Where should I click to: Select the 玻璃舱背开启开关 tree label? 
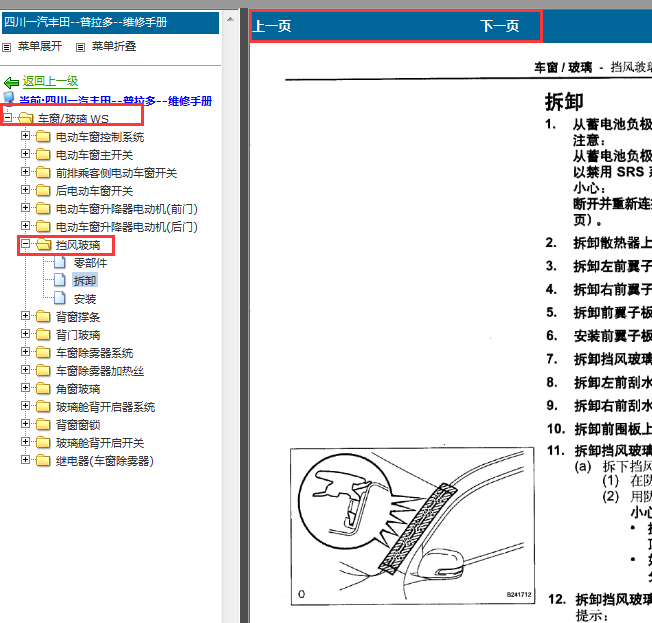pyautogui.click(x=100, y=443)
